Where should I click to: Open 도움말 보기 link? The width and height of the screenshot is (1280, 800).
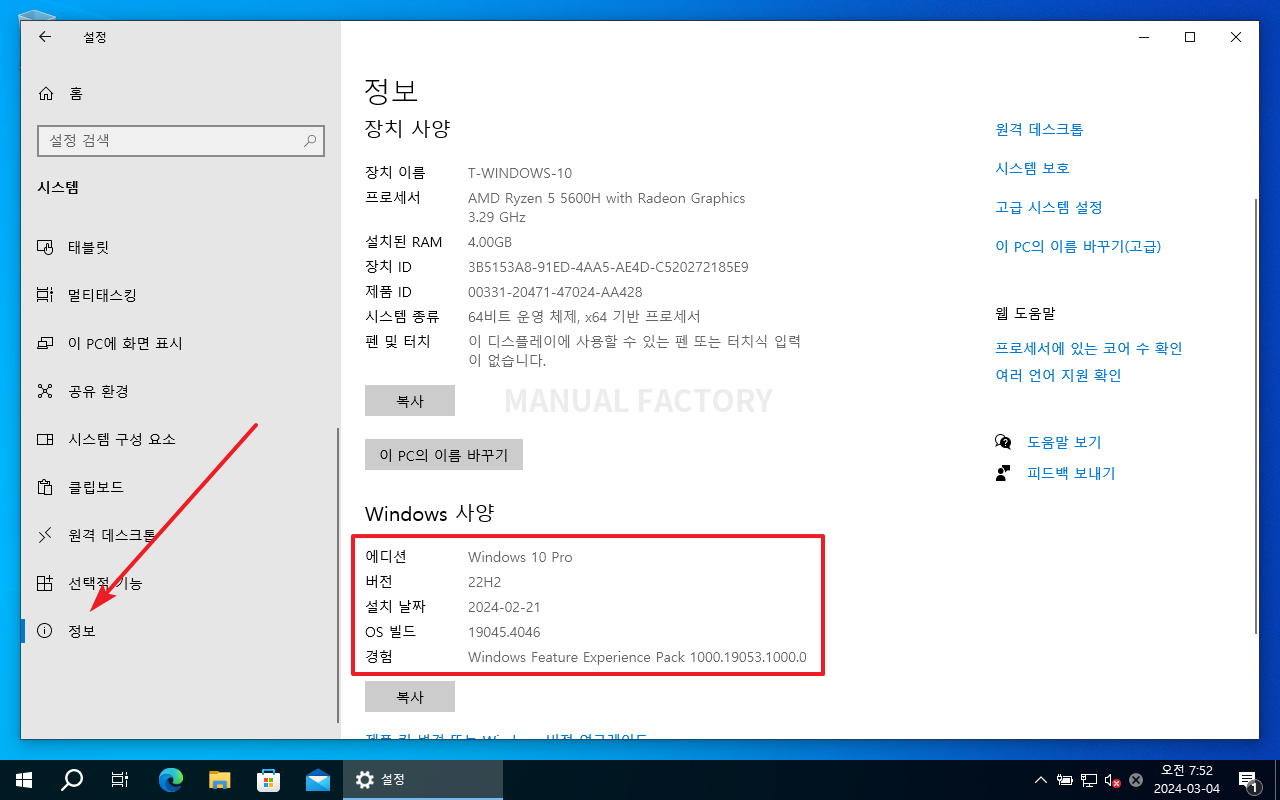click(1064, 442)
